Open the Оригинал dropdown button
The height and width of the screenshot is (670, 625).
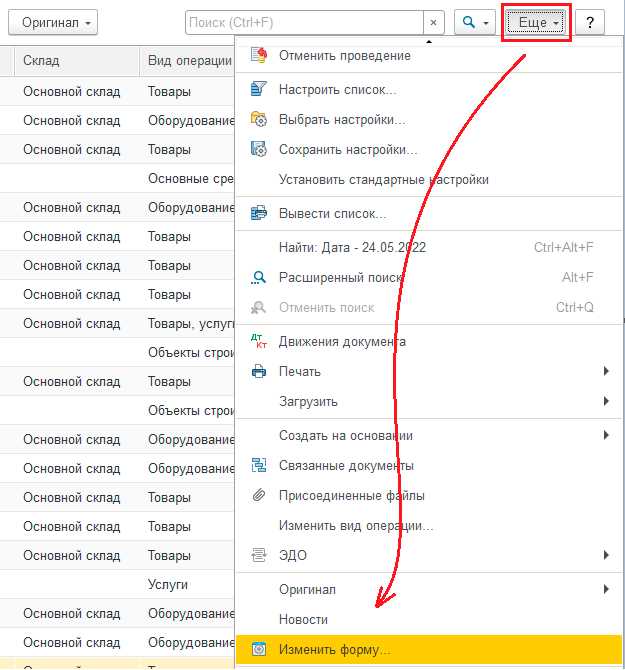tap(53, 22)
